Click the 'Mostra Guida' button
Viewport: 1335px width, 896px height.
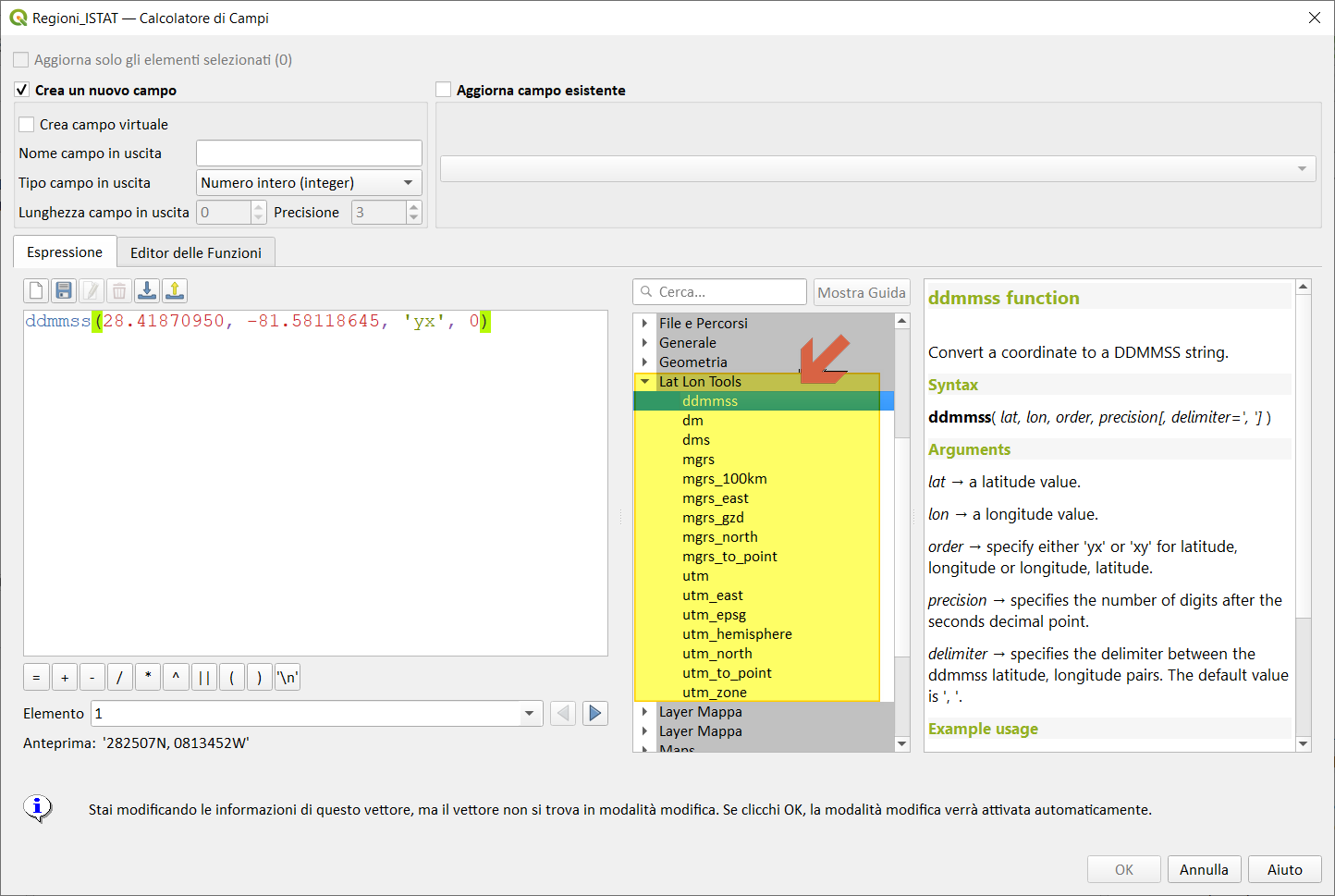pyautogui.click(x=861, y=291)
